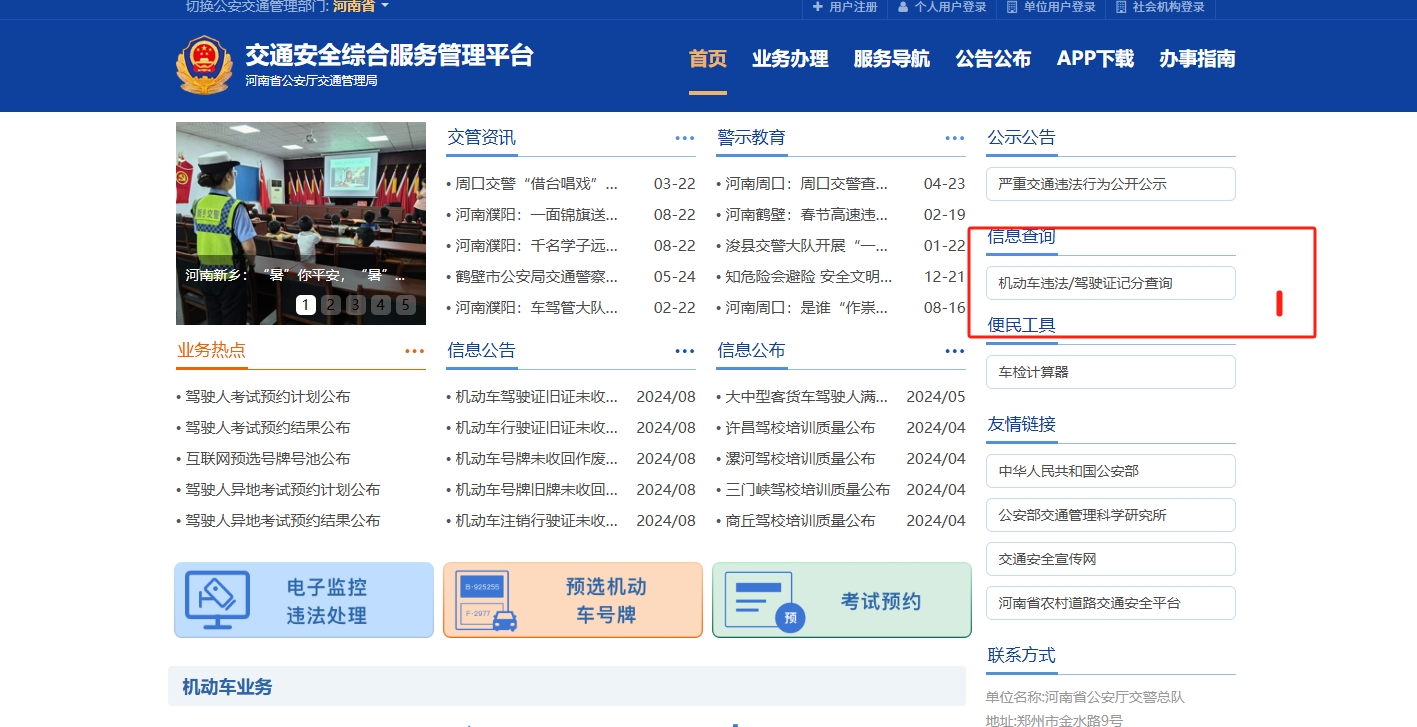Open 用户注册 with the plus icon
The image size is (1417, 727).
click(x=844, y=7)
